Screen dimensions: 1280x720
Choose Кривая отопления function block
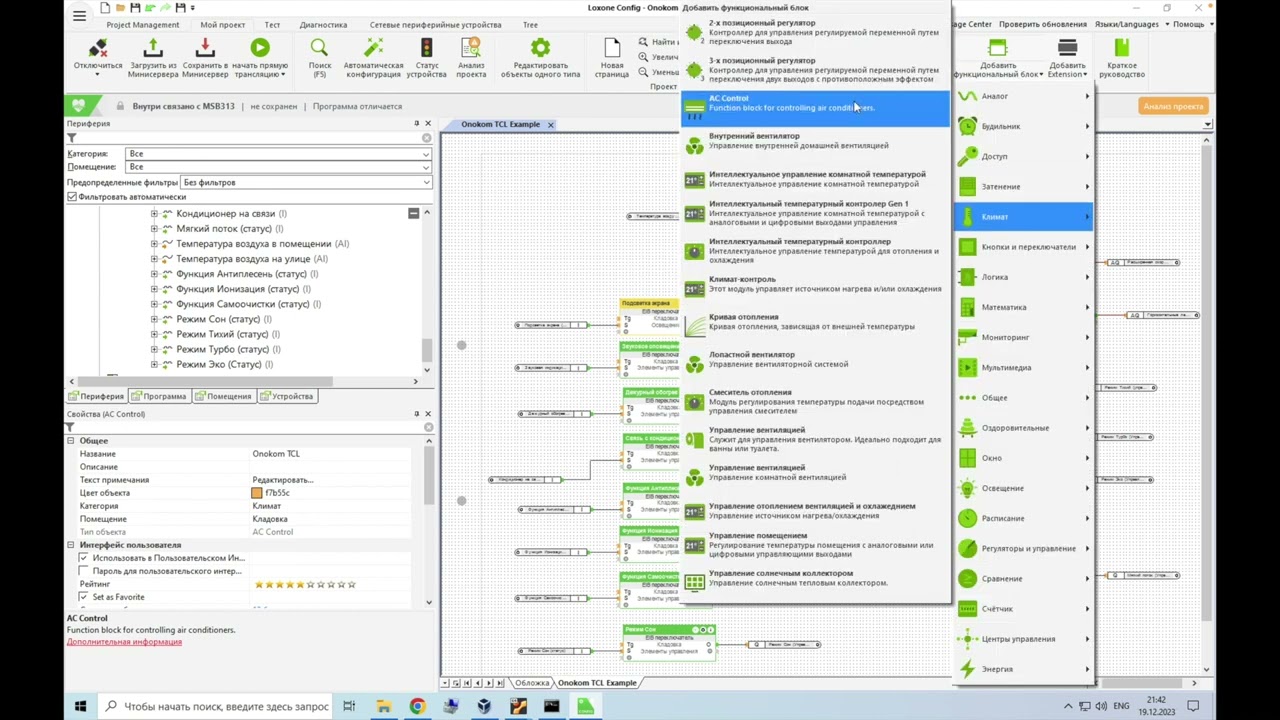pyautogui.click(x=815, y=322)
